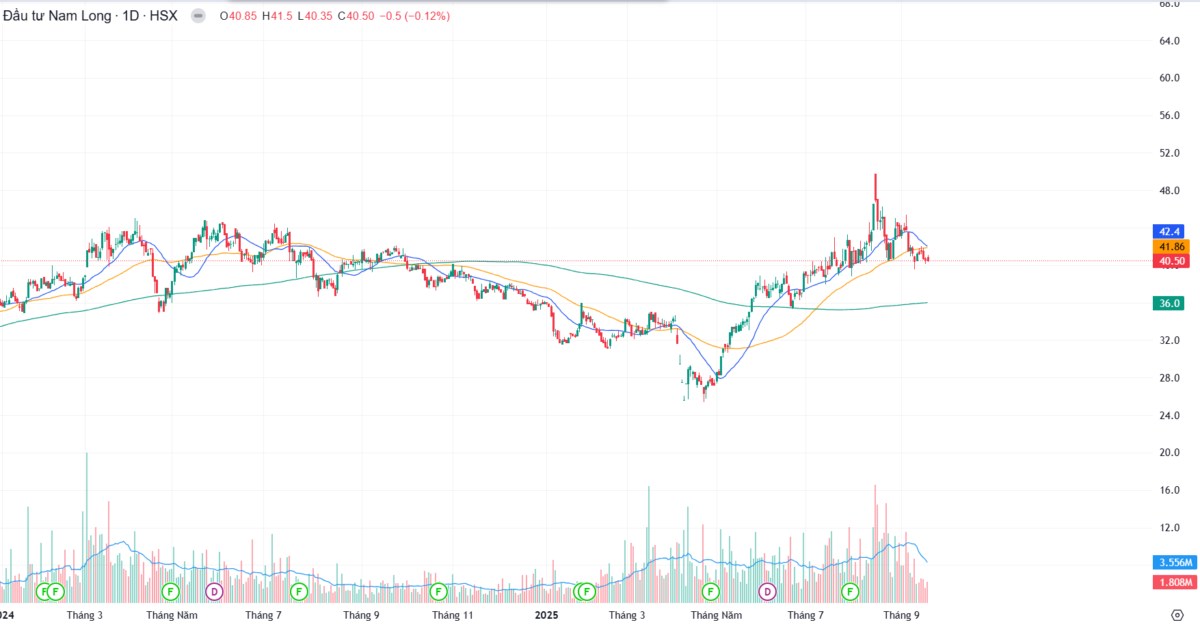The image size is (1200, 629).
Task: Select the orange 41.86 moving average label
Action: [1171, 246]
